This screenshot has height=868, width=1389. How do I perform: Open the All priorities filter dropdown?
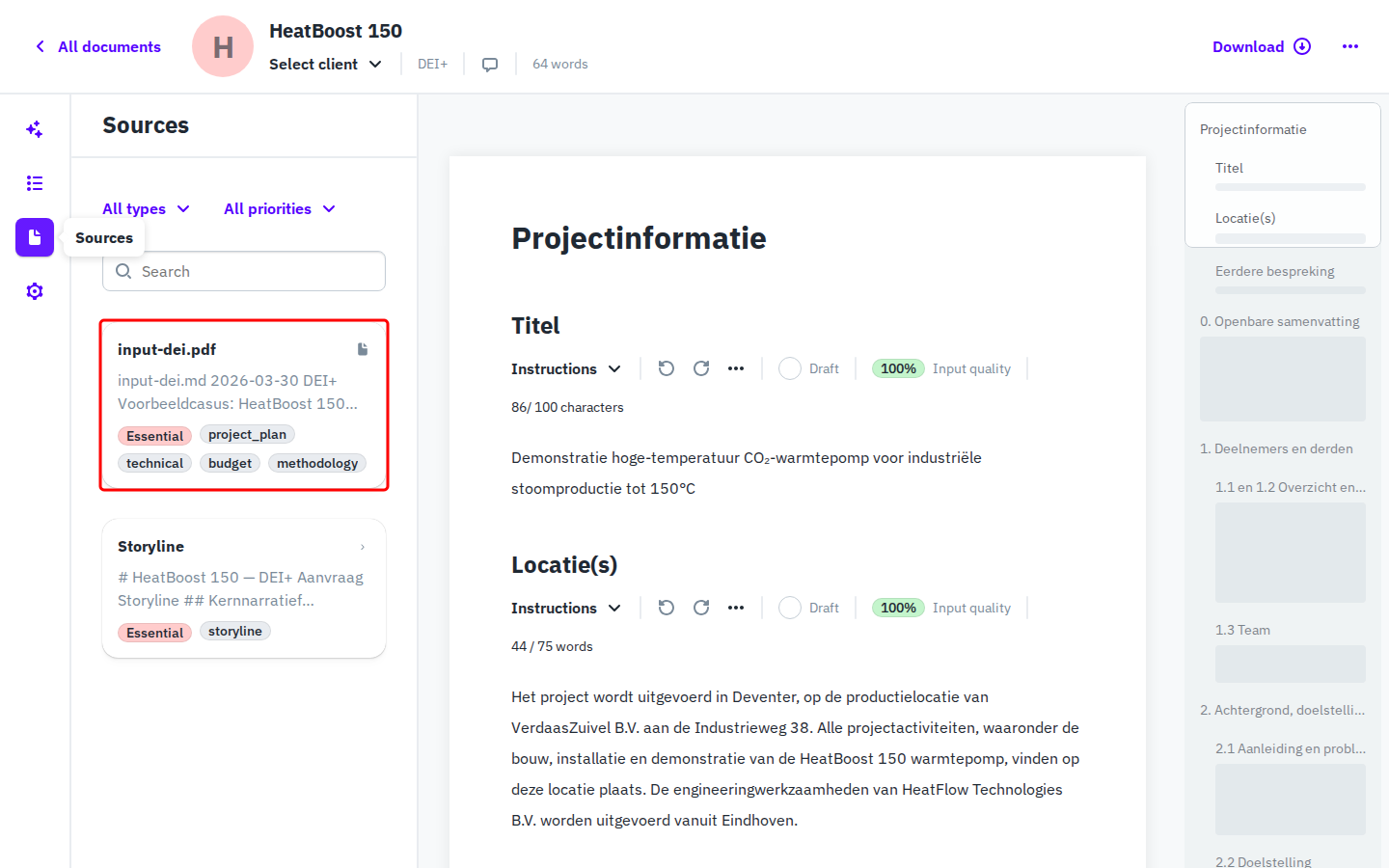click(280, 209)
